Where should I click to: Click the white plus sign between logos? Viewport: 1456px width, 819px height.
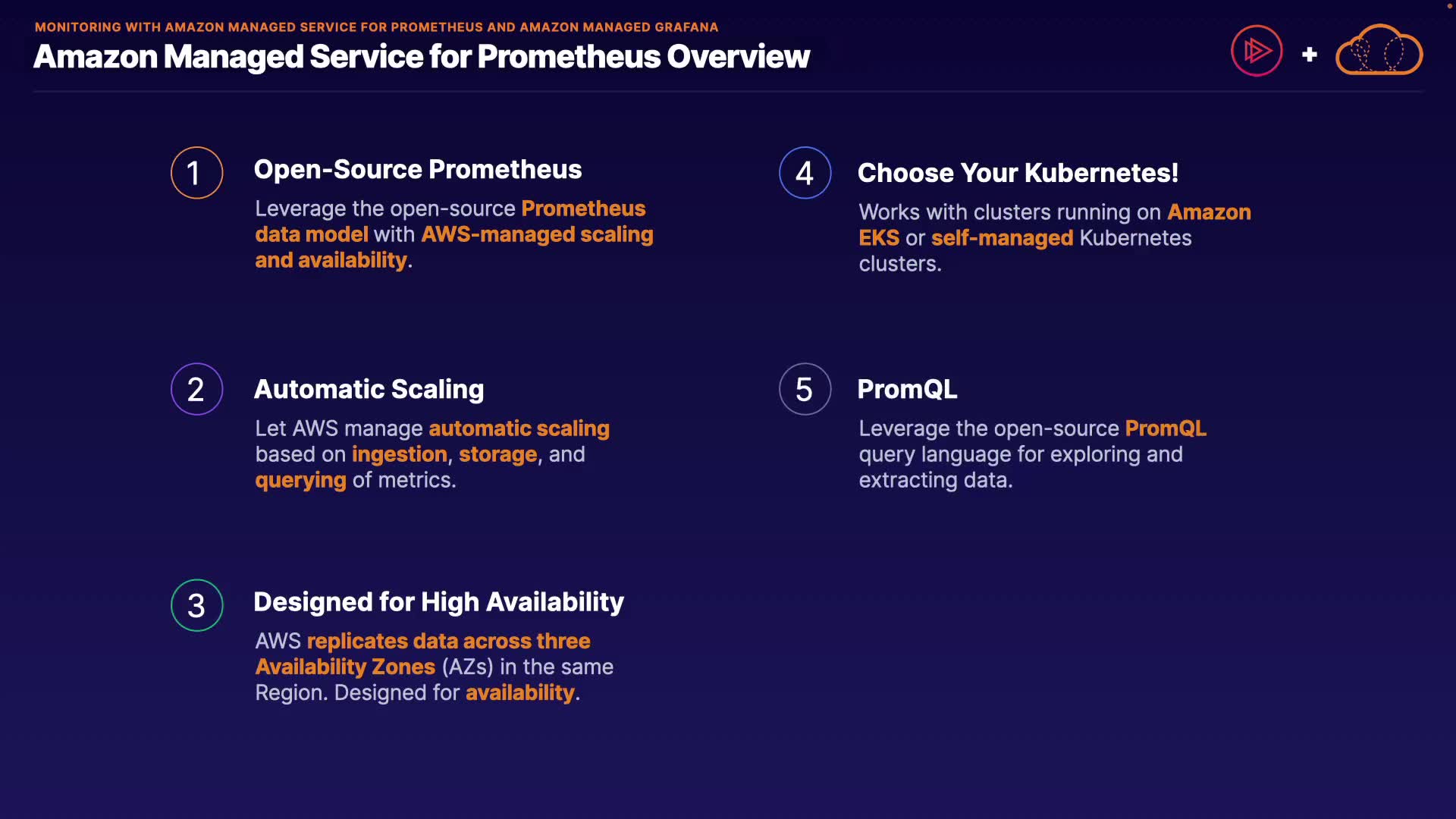(1309, 55)
